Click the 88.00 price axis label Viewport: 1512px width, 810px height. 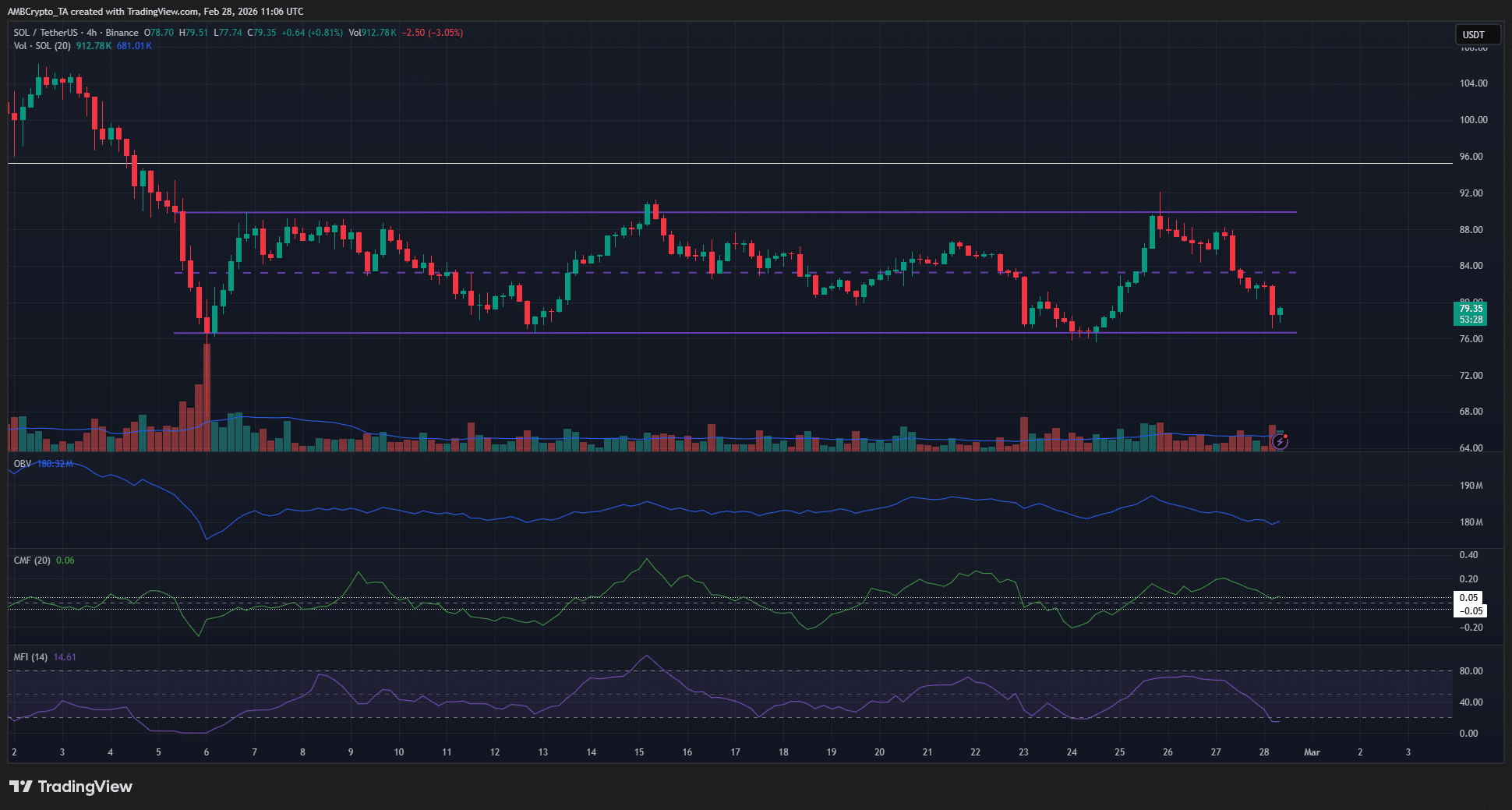click(x=1471, y=230)
